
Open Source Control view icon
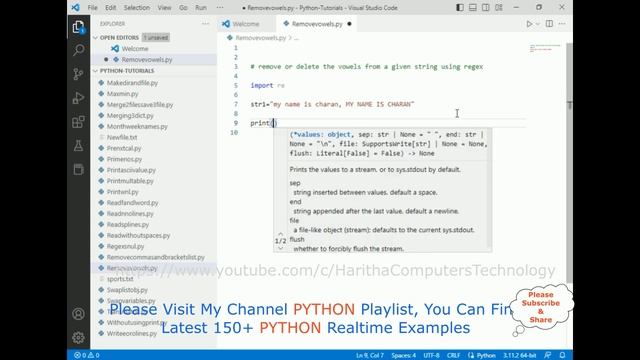[x=78, y=74]
